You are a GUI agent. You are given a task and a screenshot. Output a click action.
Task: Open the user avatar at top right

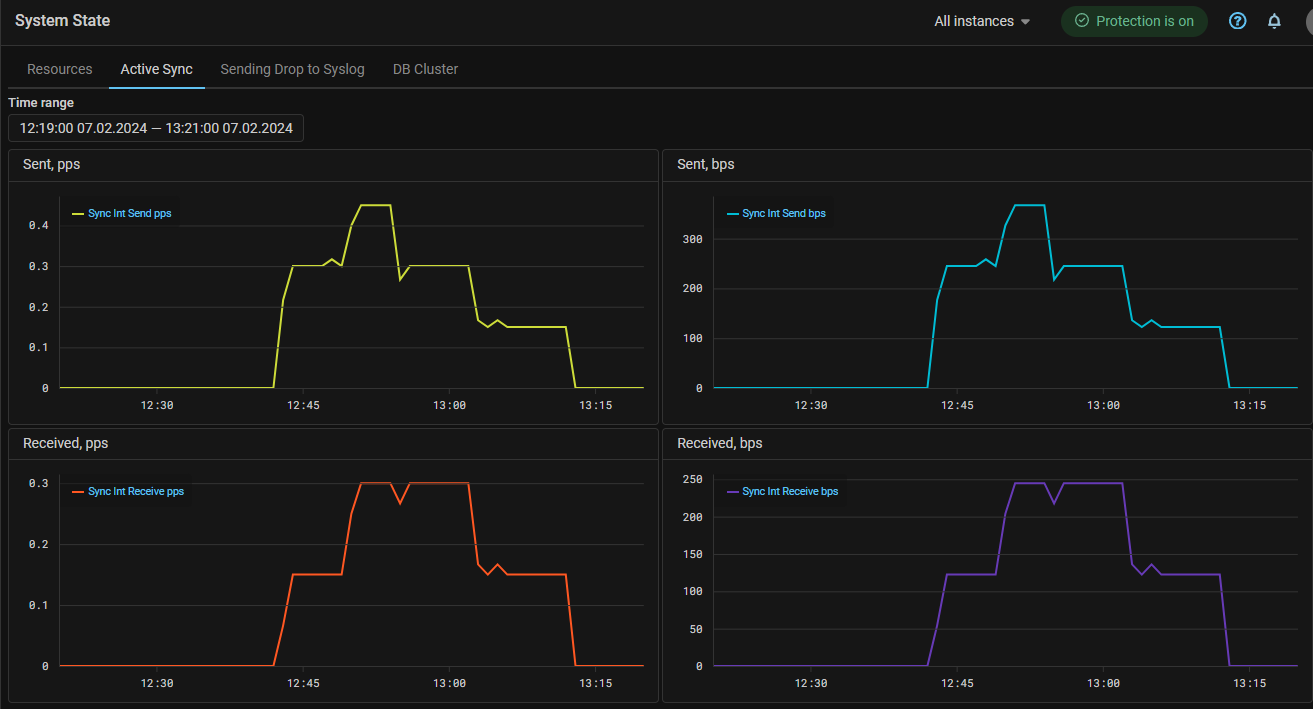point(1308,21)
